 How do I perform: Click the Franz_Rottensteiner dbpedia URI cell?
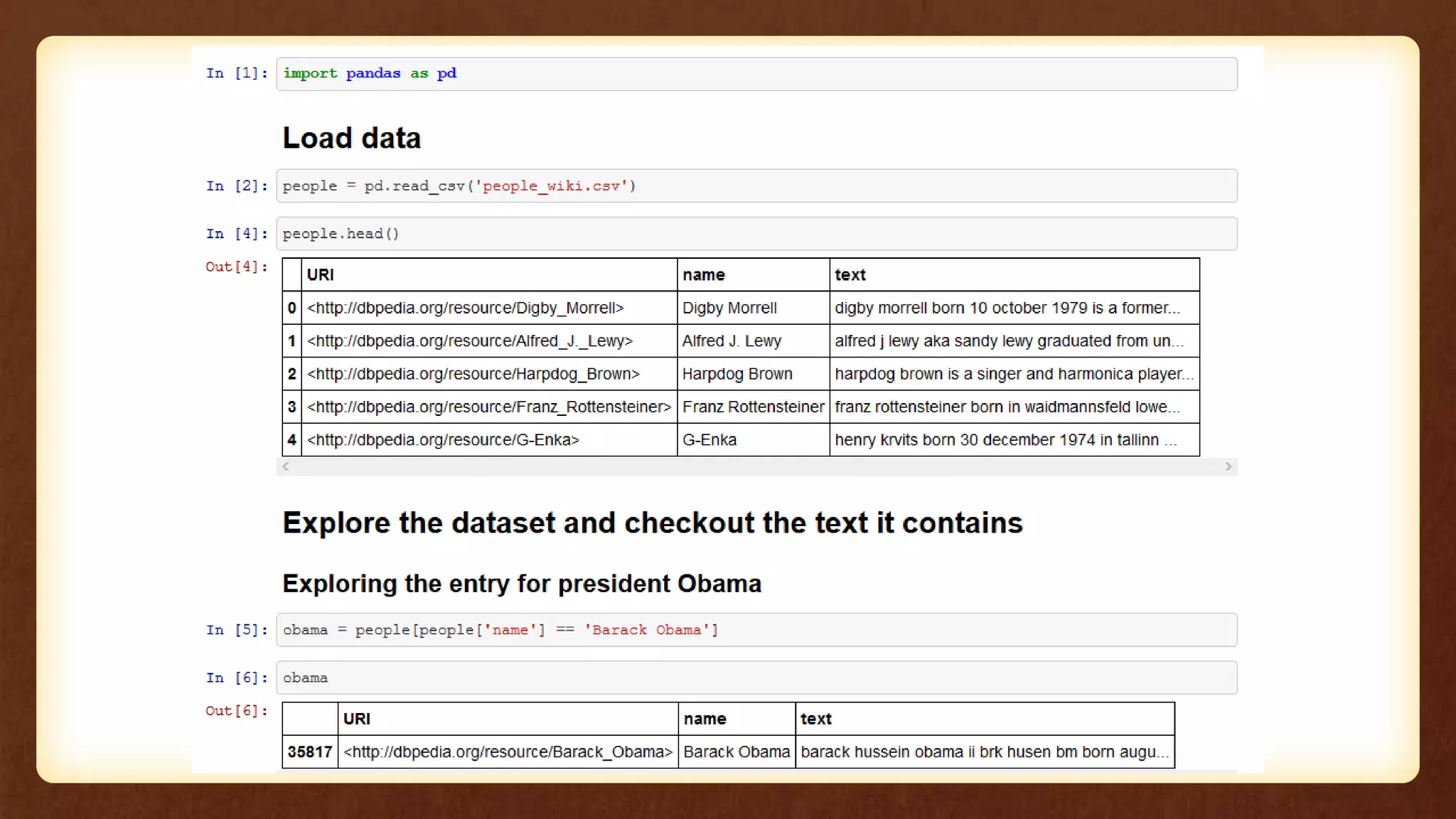point(488,407)
